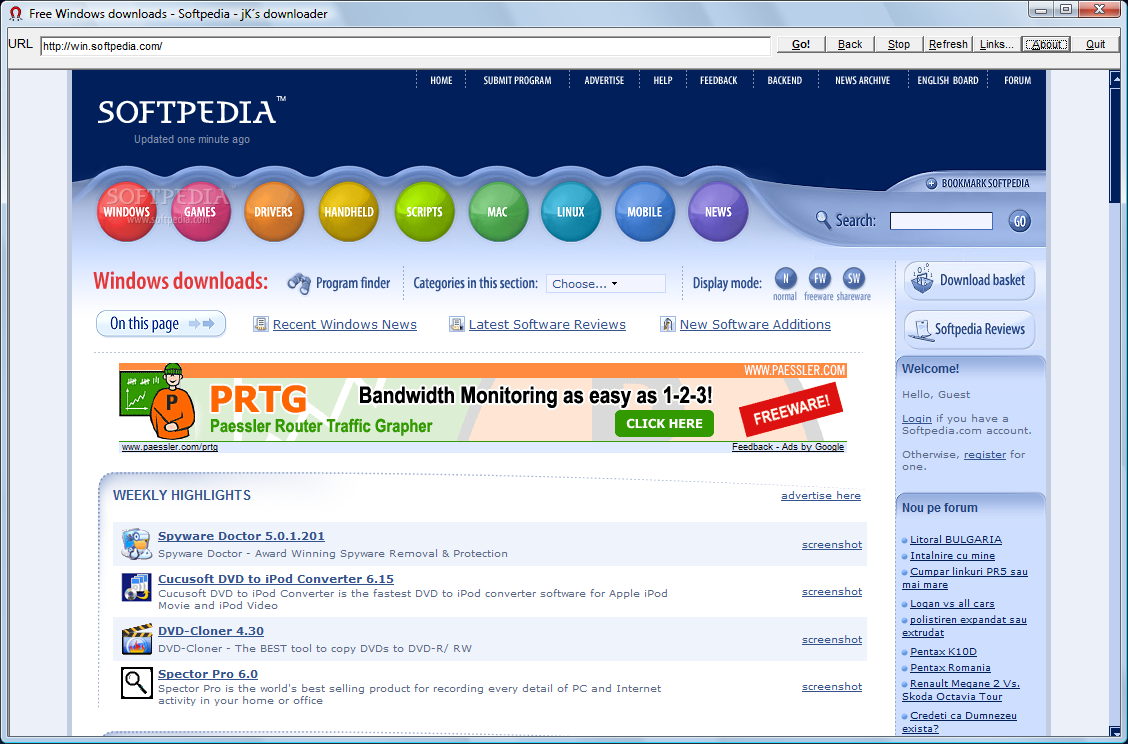Expand the Choose... categories dropdown
The image size is (1128, 744).
(x=606, y=283)
